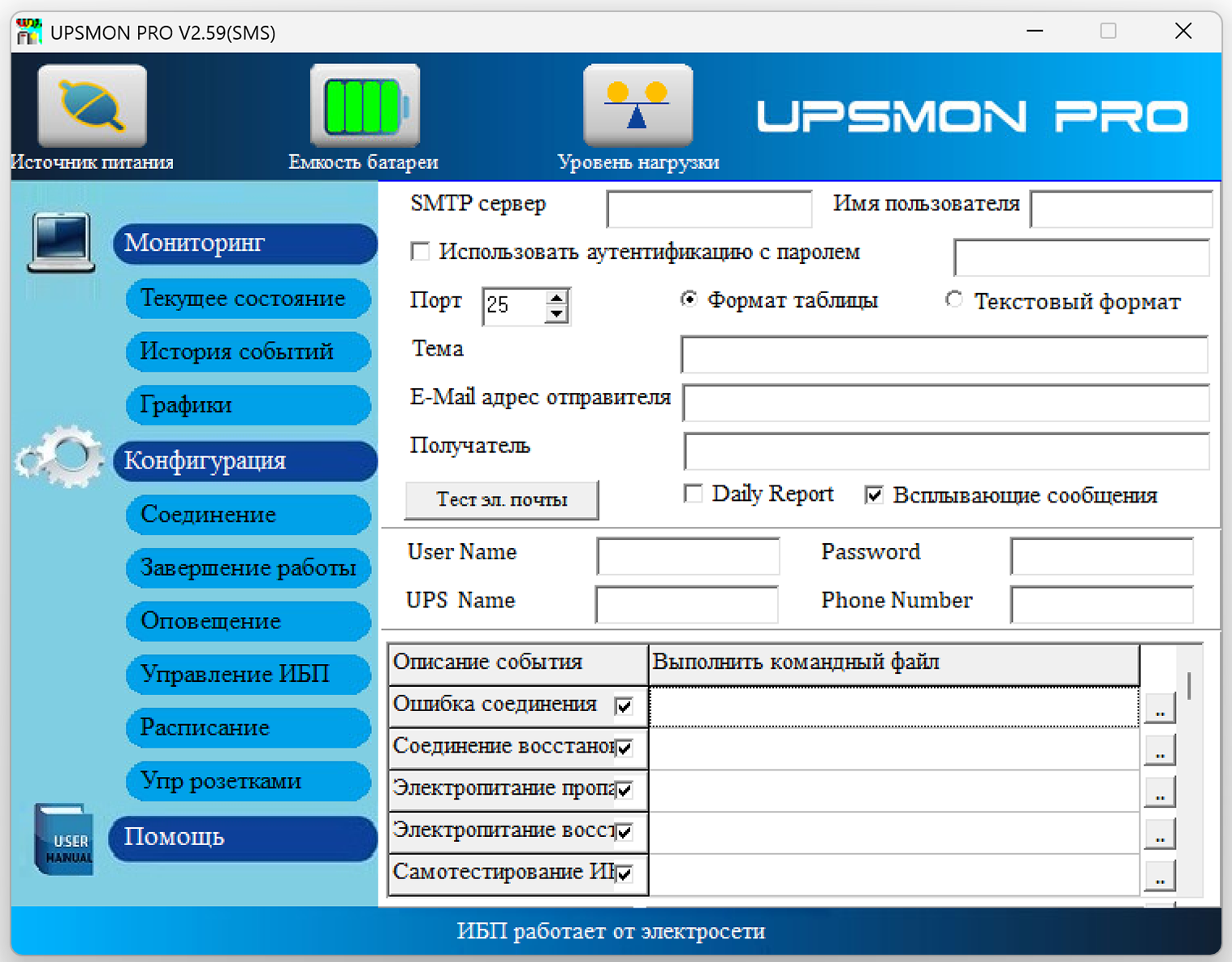Browse command file for Ошибка соединения
The width and height of the screenshot is (1232, 962).
1160,708
